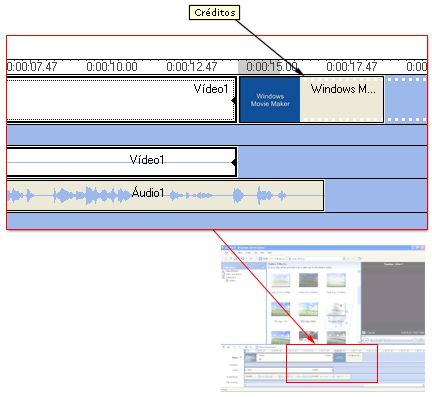This screenshot has width=432, height=397.
Task: Click the Vídeo1 clip on video track
Action: 121,100
